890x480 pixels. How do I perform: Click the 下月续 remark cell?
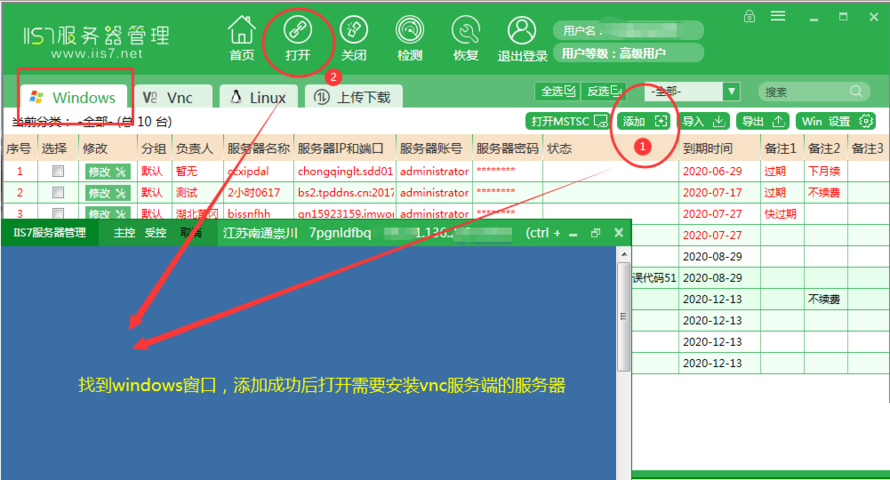click(x=824, y=171)
